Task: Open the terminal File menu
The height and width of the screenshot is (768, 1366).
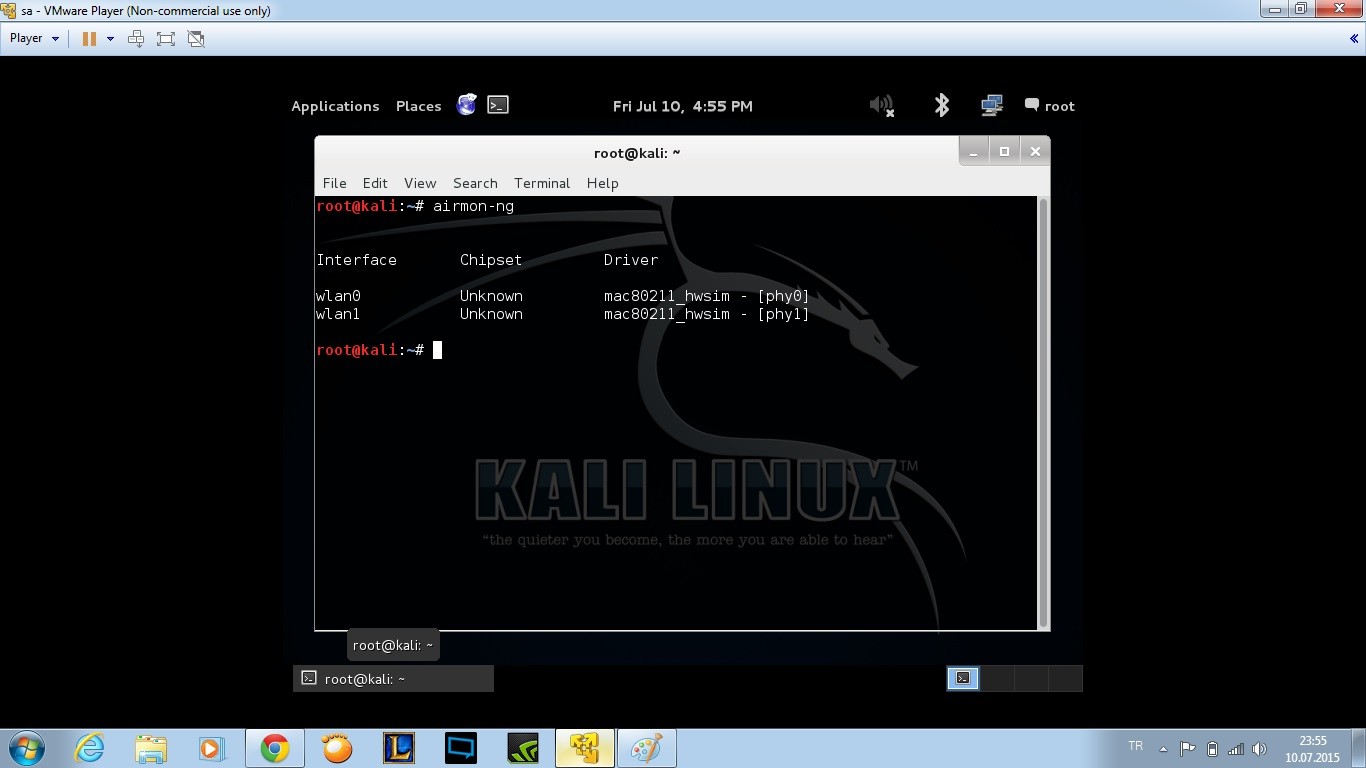Action: click(x=334, y=183)
